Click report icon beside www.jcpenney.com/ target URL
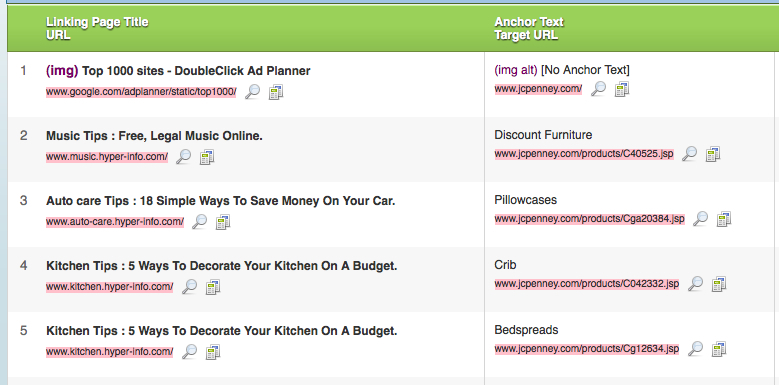The image size is (779, 385). click(x=622, y=89)
